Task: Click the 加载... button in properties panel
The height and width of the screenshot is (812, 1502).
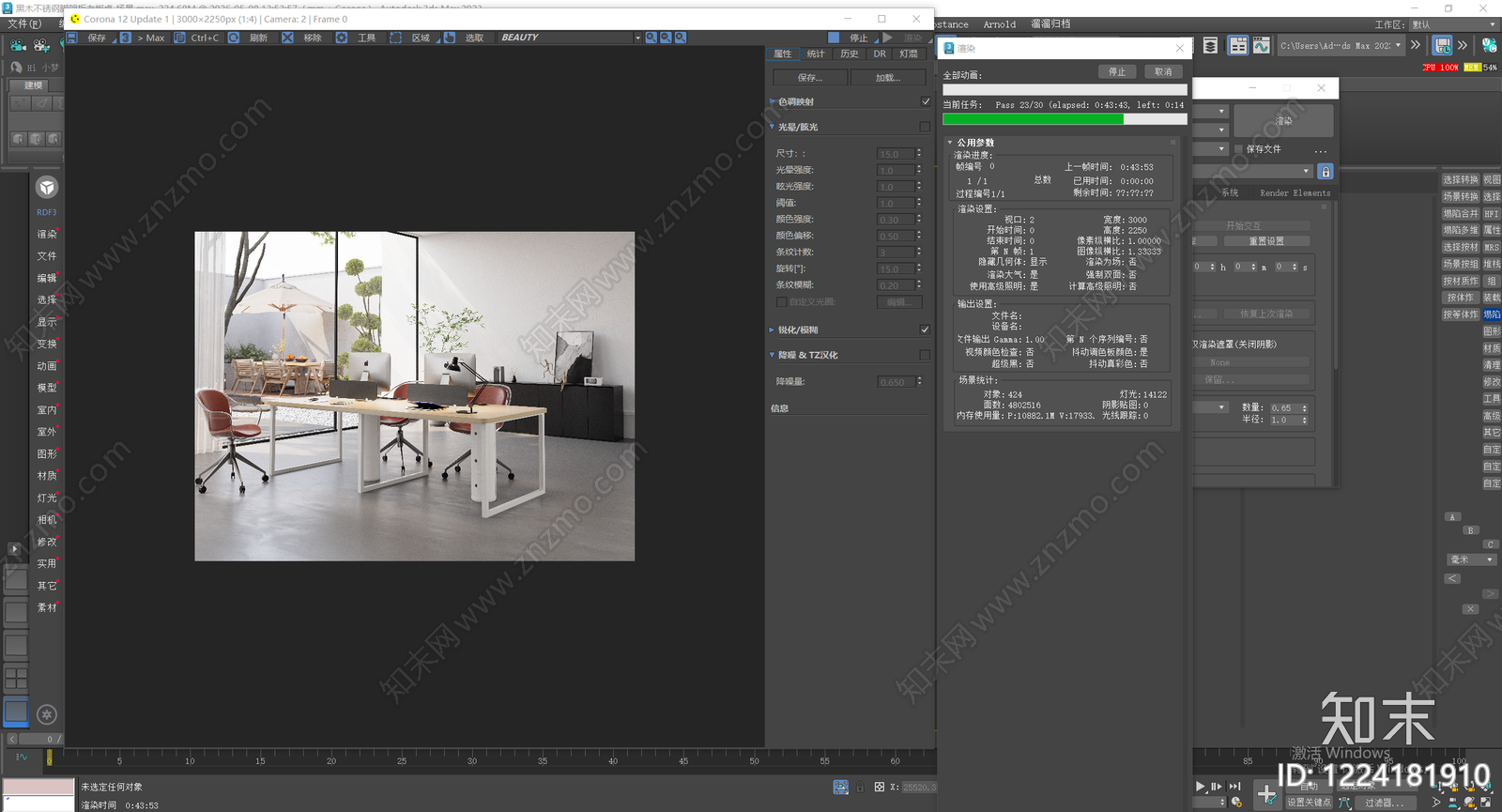Action: point(888,77)
